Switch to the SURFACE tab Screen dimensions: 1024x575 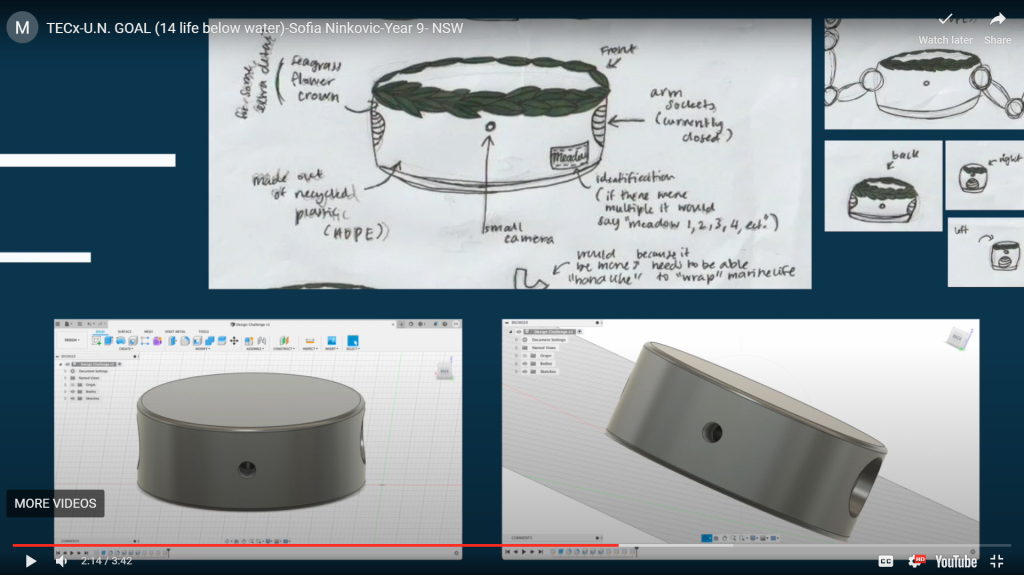(x=125, y=331)
